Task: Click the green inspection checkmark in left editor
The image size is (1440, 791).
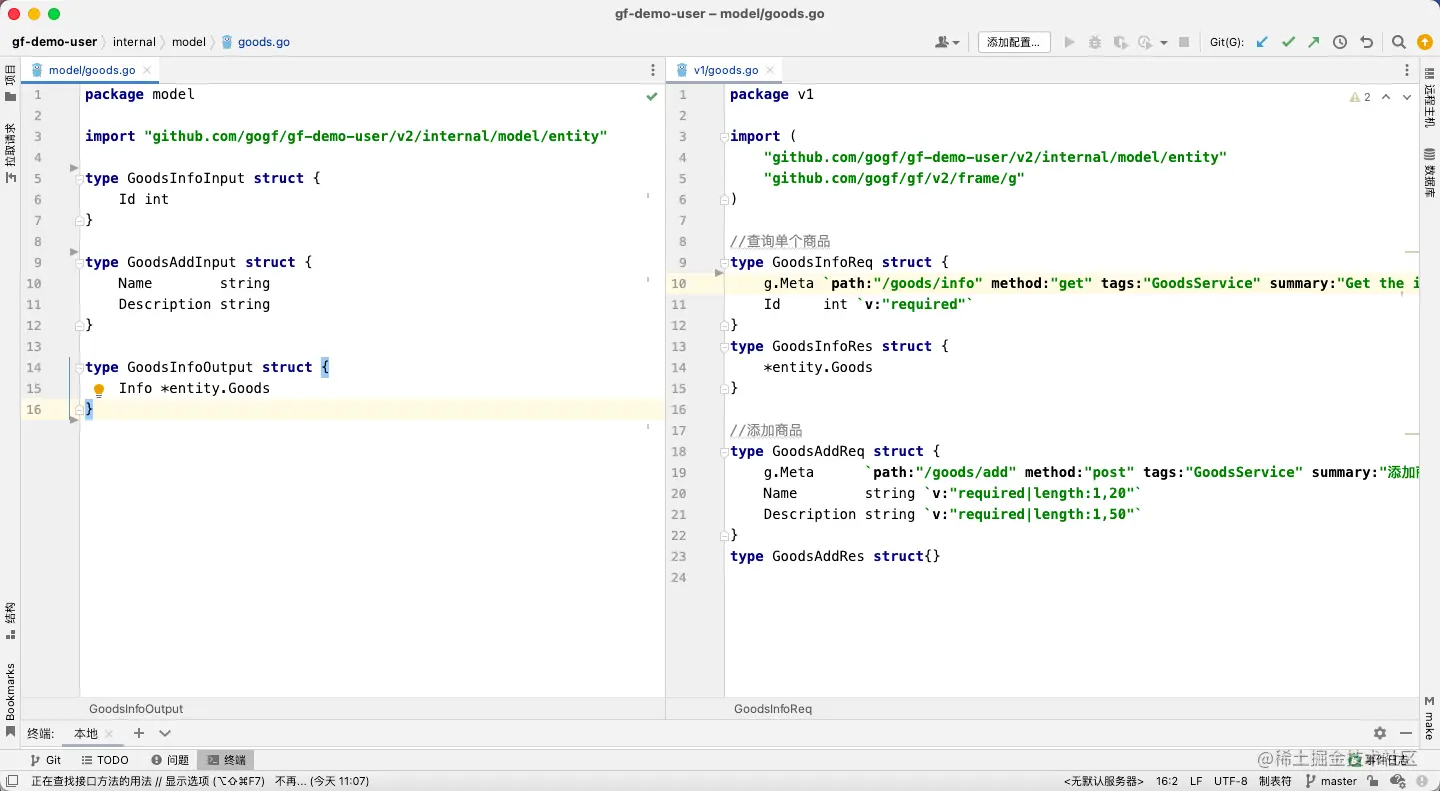Action: coord(652,96)
